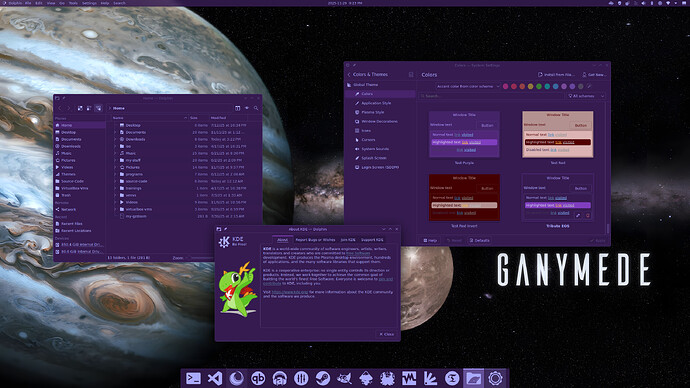Go back from Colors & Themes

pos(349,75)
